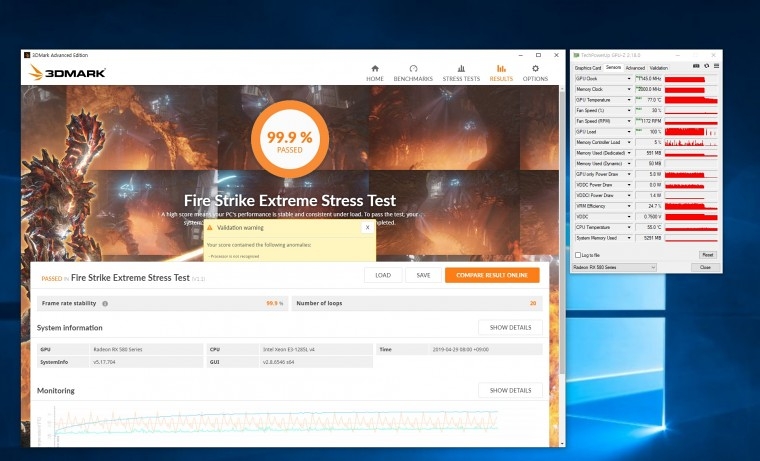Click the 3DMark window vertical scrollbar

pos(562,233)
